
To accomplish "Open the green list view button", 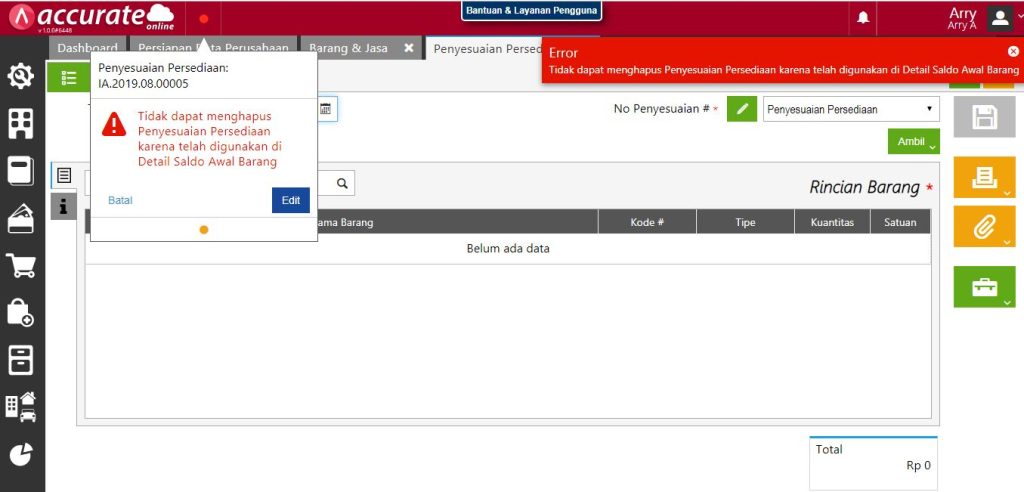I will pos(69,77).
